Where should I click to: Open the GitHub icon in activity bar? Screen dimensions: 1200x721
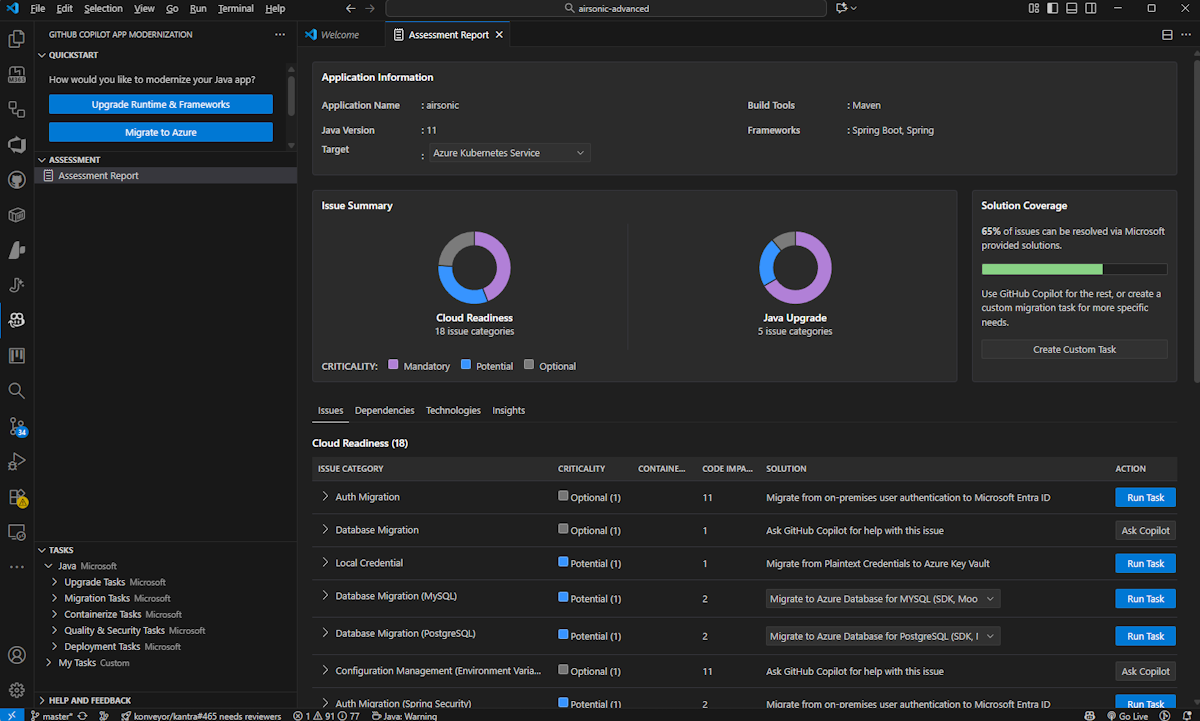click(17, 180)
